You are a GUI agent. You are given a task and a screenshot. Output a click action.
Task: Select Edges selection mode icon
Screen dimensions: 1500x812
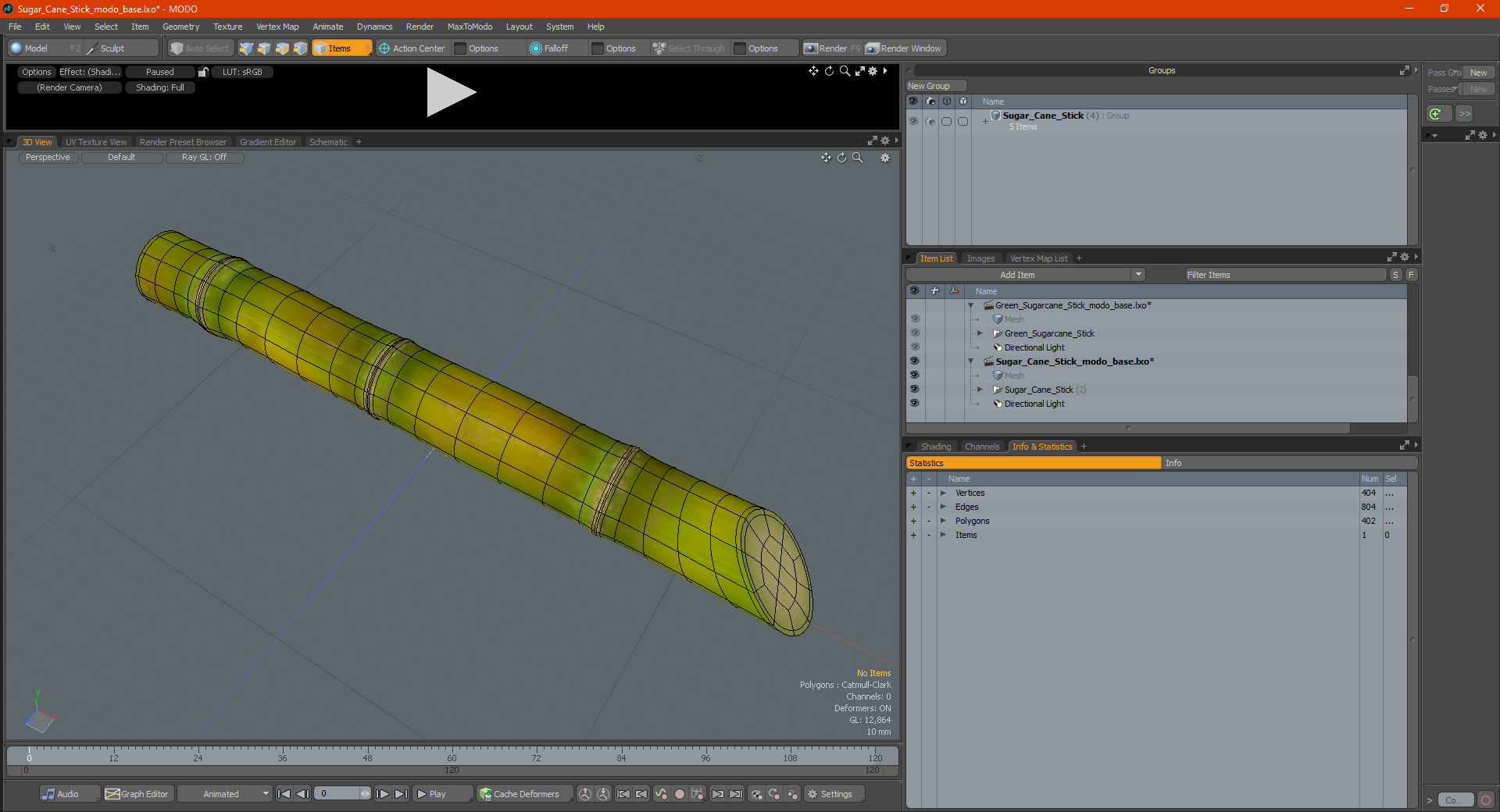coord(264,48)
